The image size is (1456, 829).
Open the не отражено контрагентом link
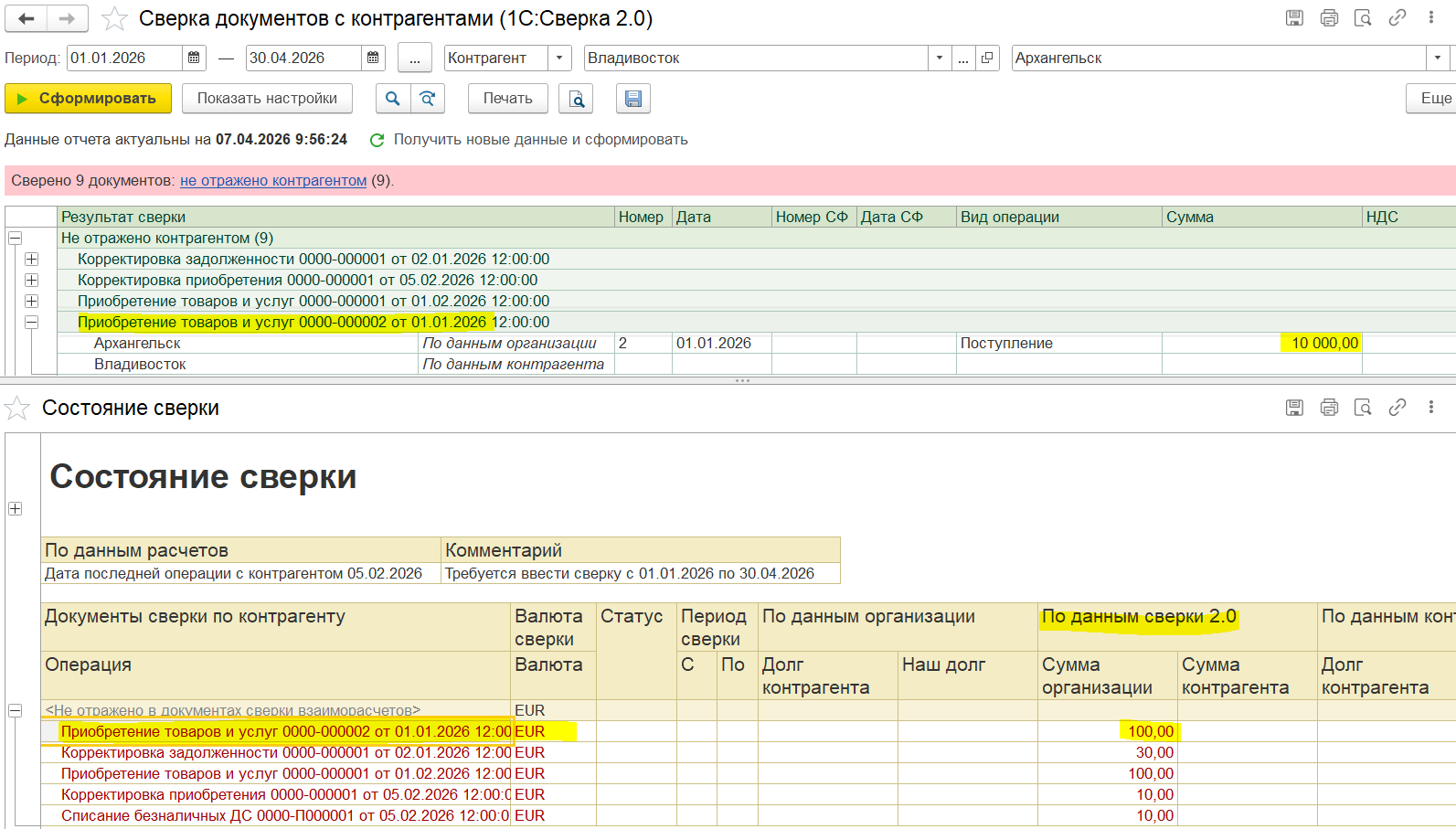coord(273,181)
